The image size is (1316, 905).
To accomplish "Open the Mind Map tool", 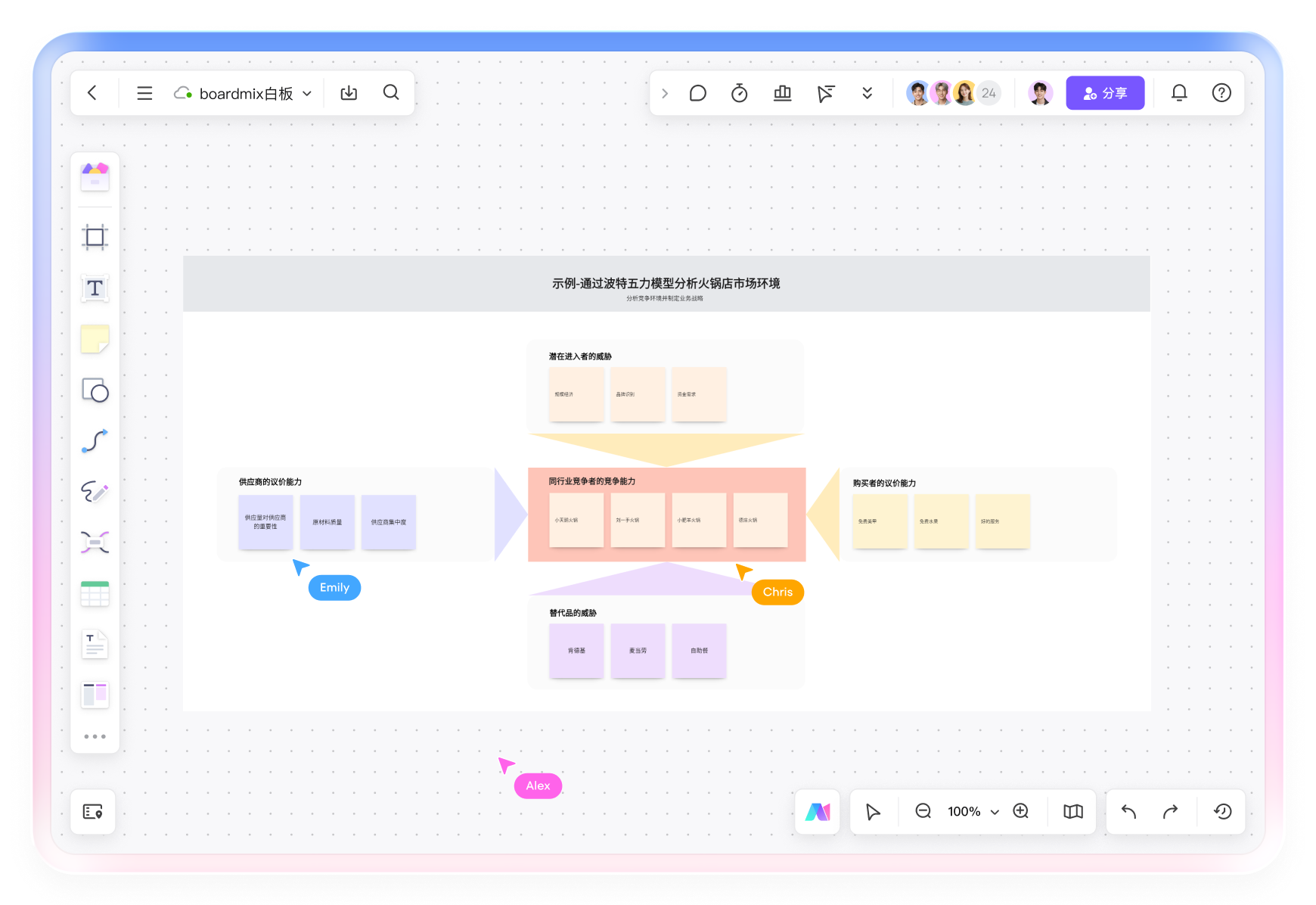I will (95, 543).
